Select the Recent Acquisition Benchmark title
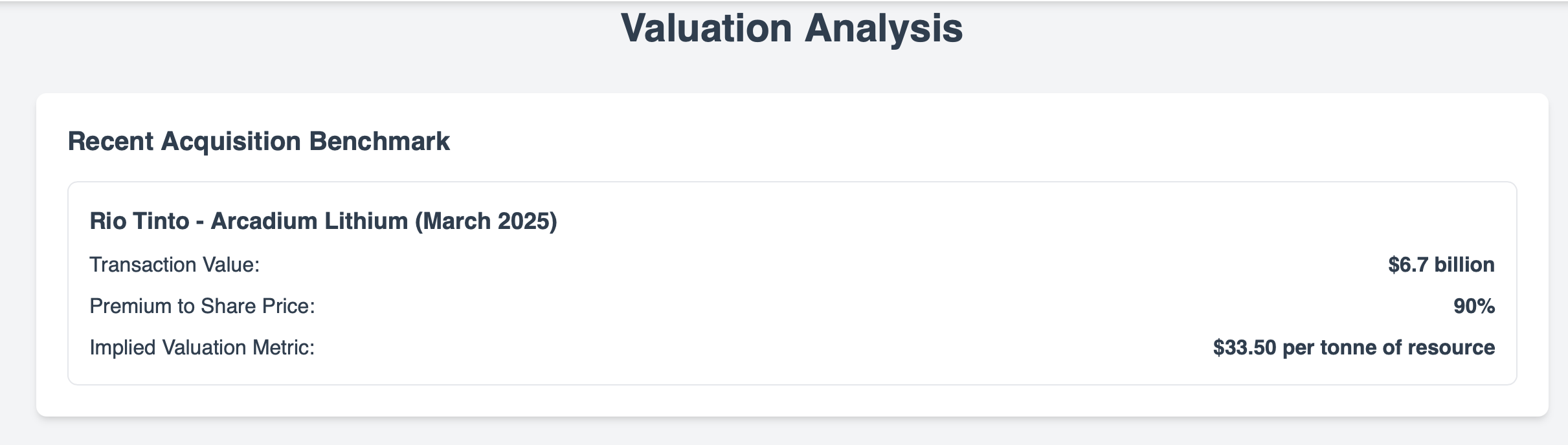The image size is (1568, 445). (x=259, y=142)
